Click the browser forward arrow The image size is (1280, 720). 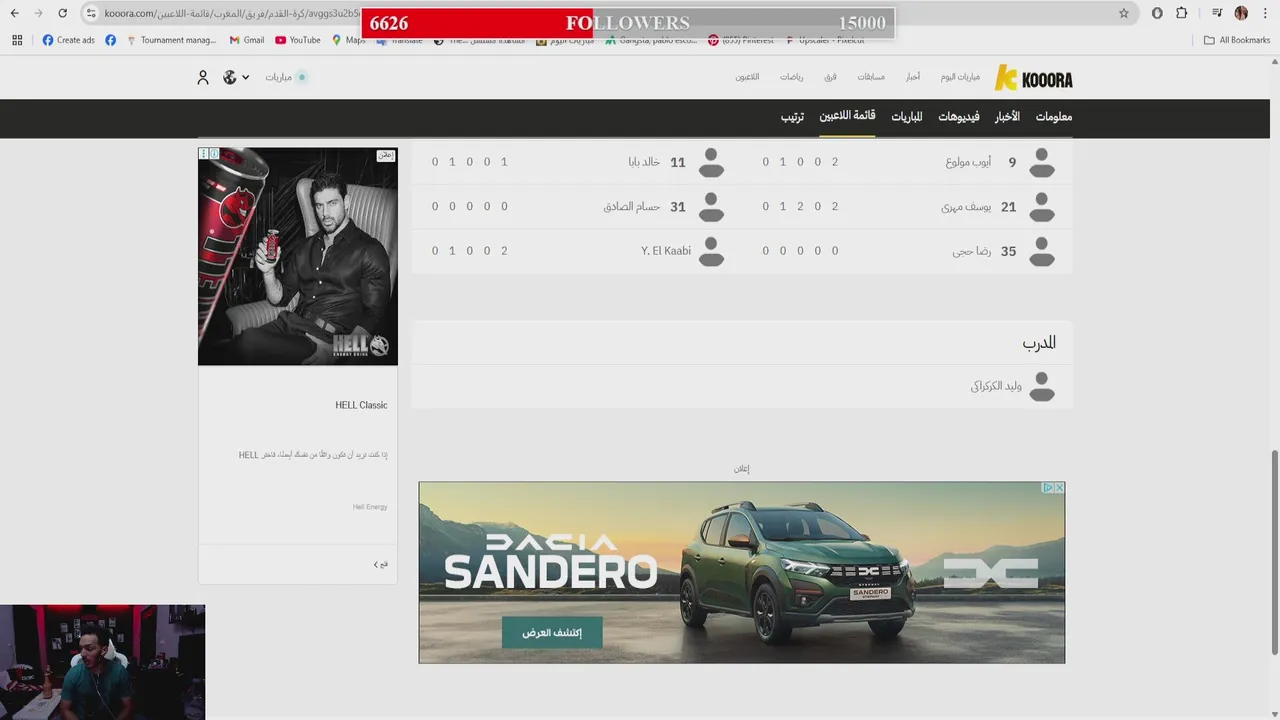(x=38, y=13)
